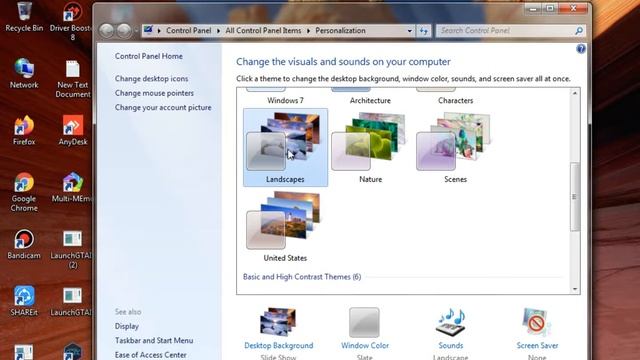The height and width of the screenshot is (360, 640).
Task: Click the Control Panel icon in address bar
Action: click(x=149, y=30)
